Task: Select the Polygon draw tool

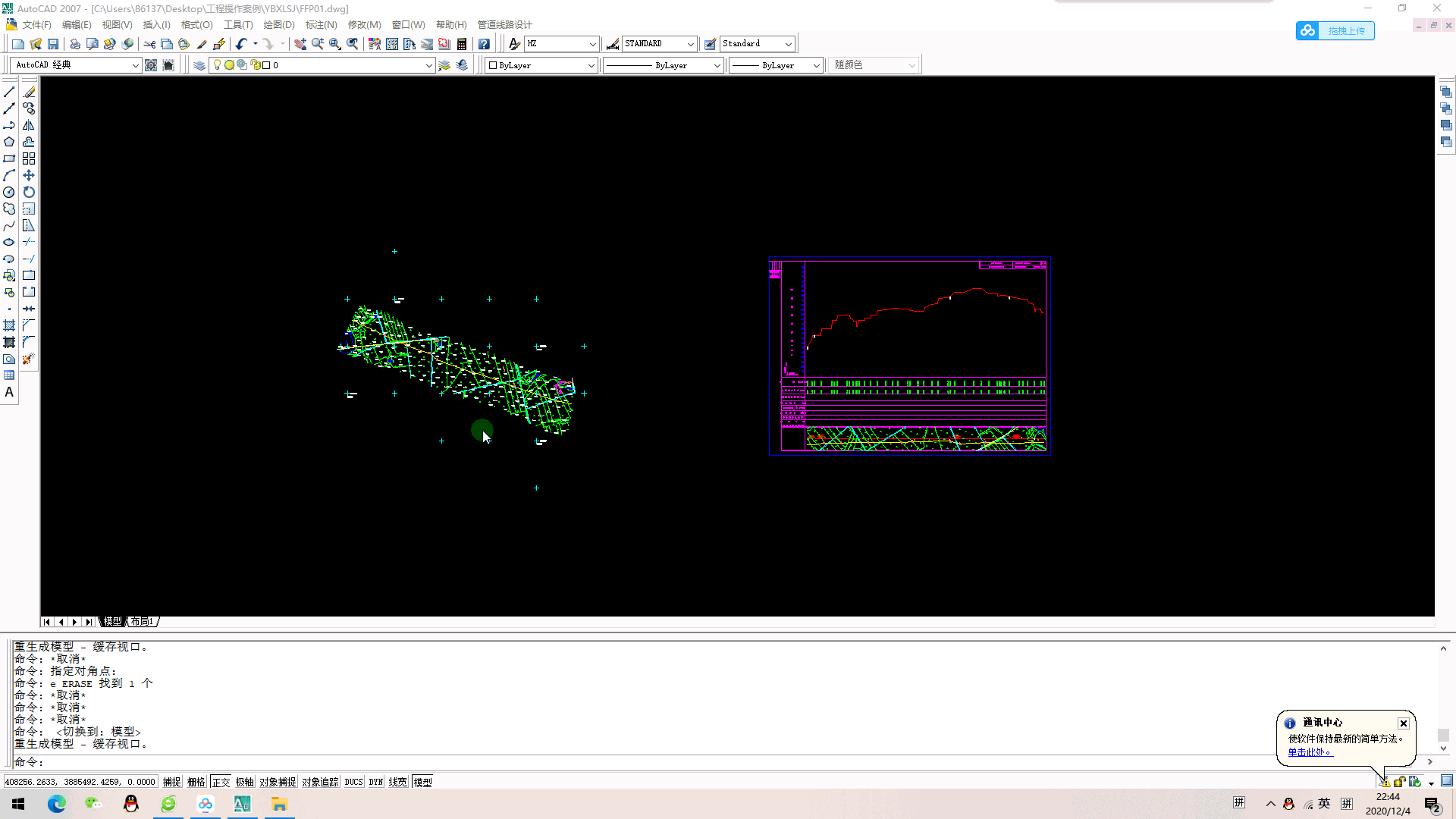Action: coord(9,142)
